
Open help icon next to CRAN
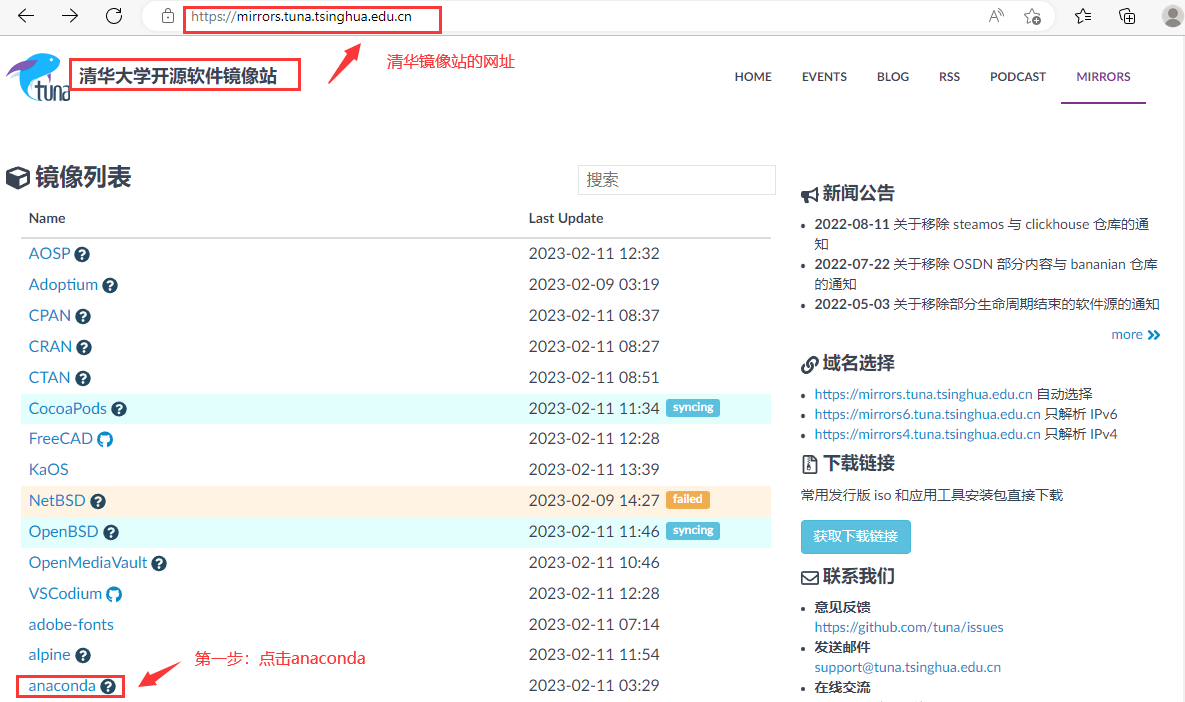coord(84,348)
